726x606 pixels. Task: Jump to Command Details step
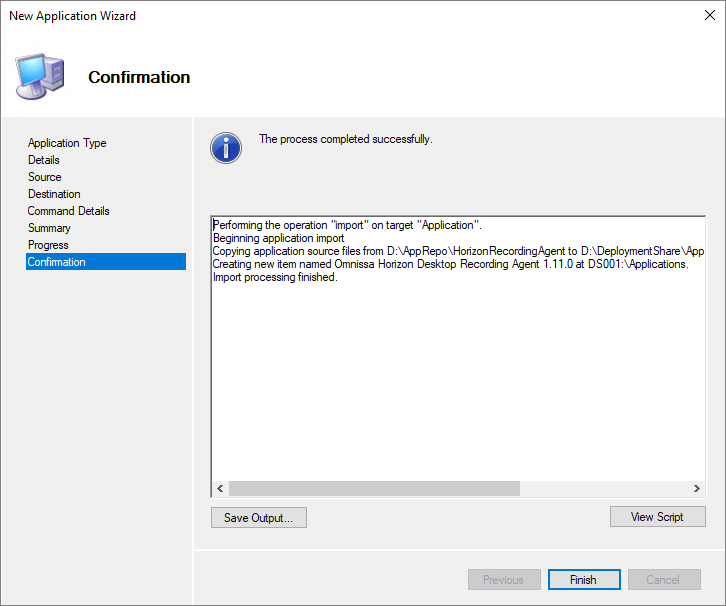pyautogui.click(x=69, y=211)
